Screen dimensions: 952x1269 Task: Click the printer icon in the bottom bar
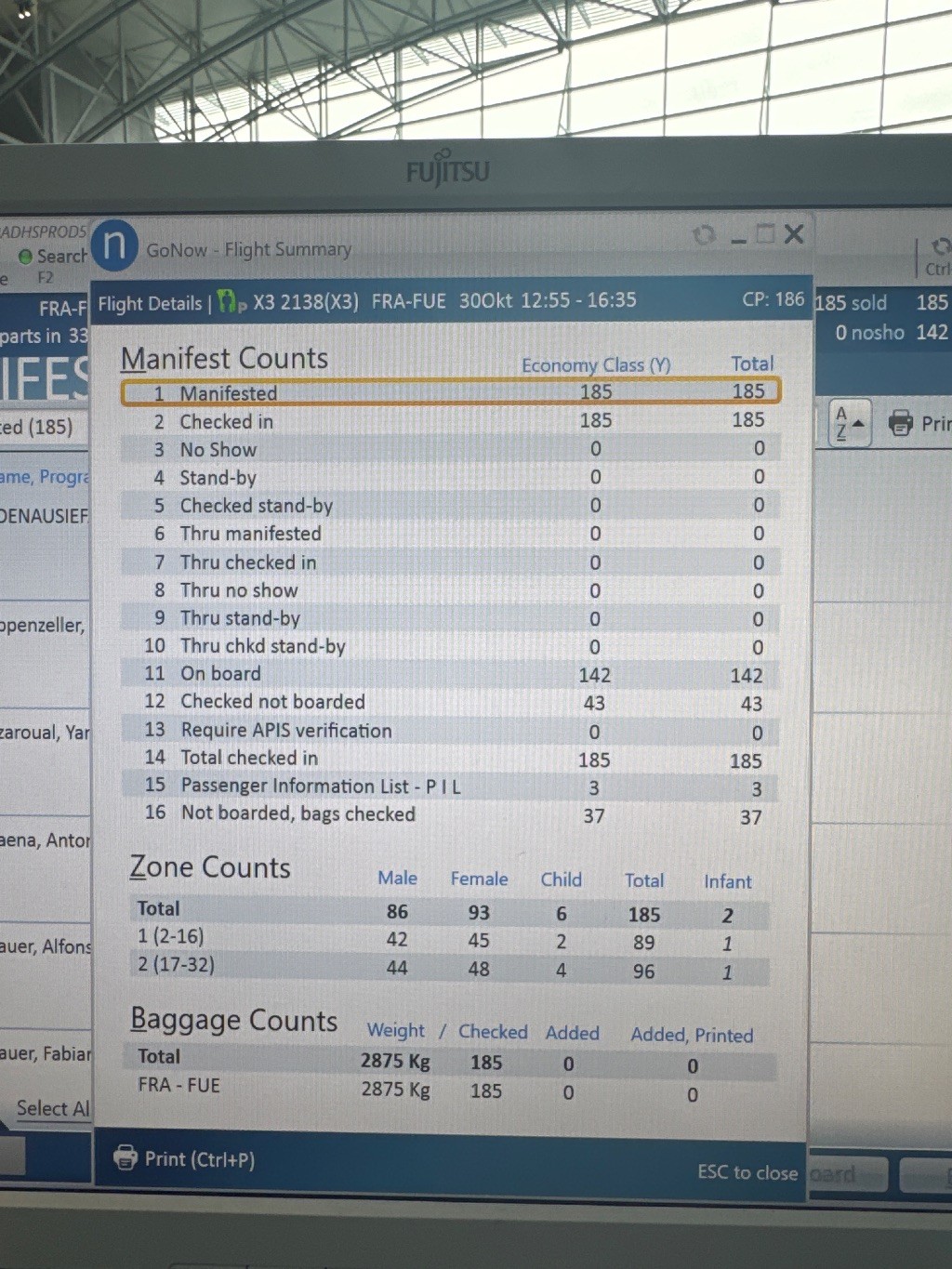pyautogui.click(x=125, y=1157)
